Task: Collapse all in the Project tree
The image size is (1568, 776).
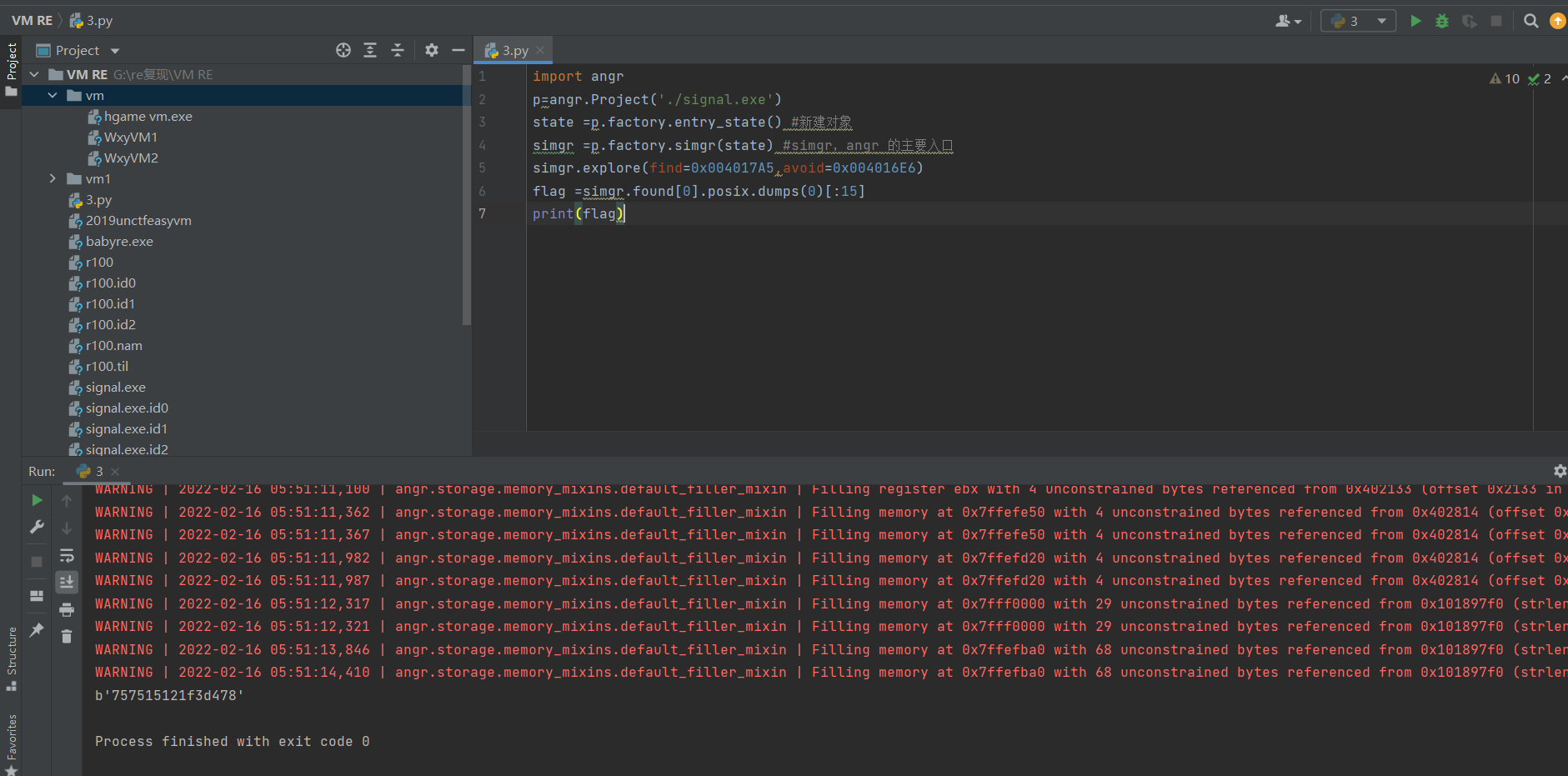Action: point(398,50)
